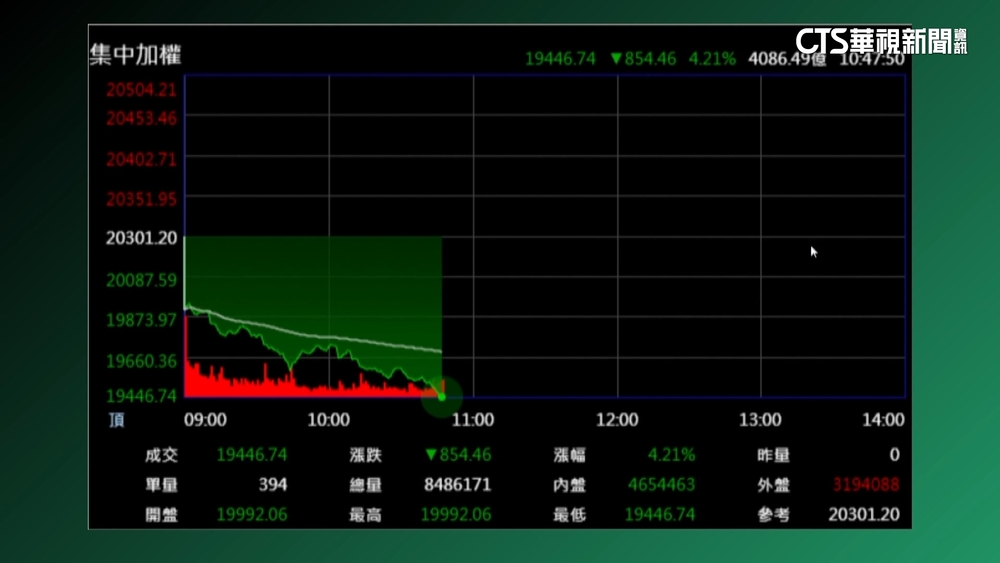Click the 漲跌 ▼854.46 table value
1000x563 pixels.
coord(457,455)
